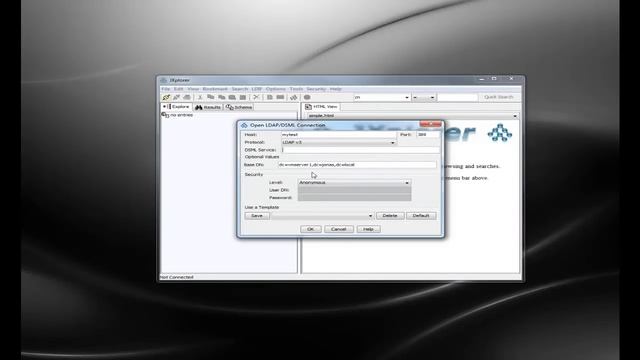The image size is (640, 360).
Task: Click the connect to server toolbar icon
Action: (x=166, y=97)
